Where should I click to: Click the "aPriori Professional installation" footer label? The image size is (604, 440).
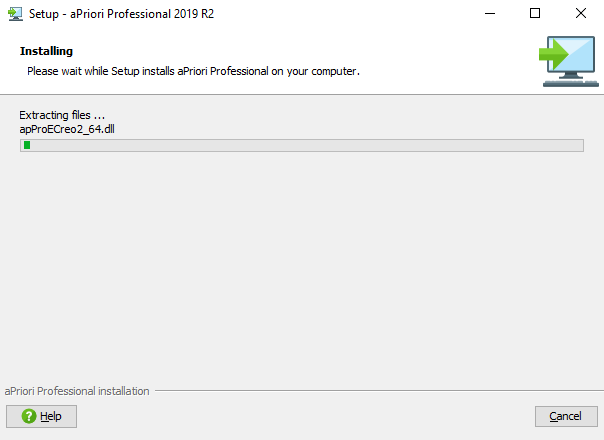[77, 391]
